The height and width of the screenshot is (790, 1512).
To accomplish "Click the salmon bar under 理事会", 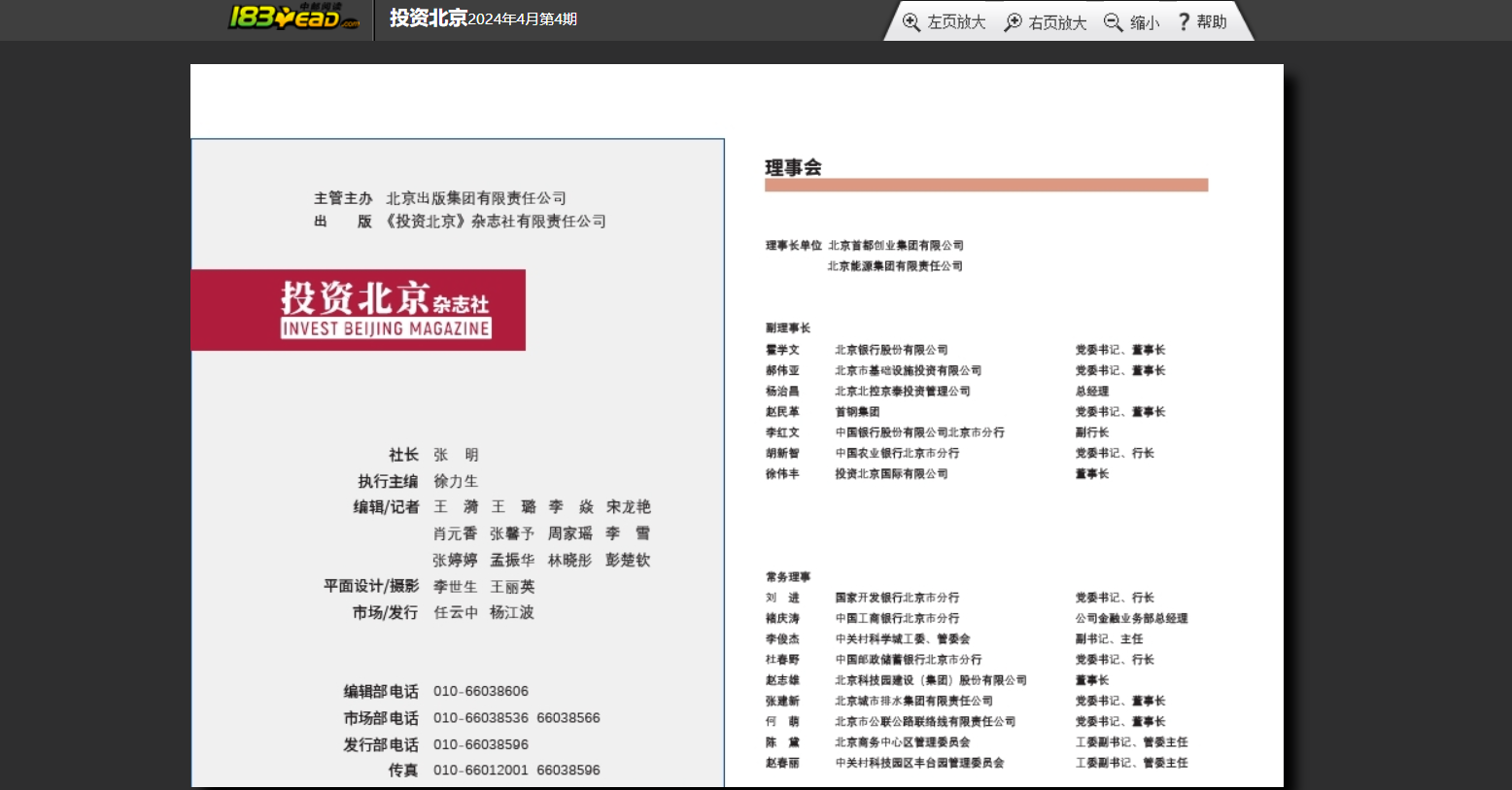I will tap(986, 185).
